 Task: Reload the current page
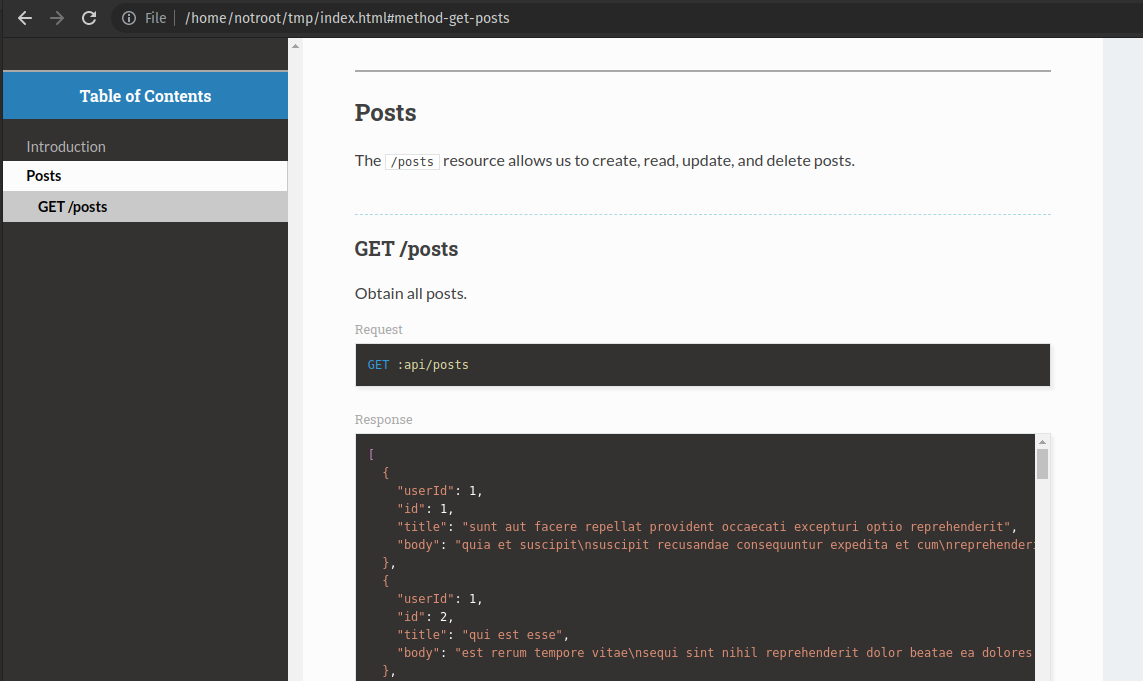[89, 18]
